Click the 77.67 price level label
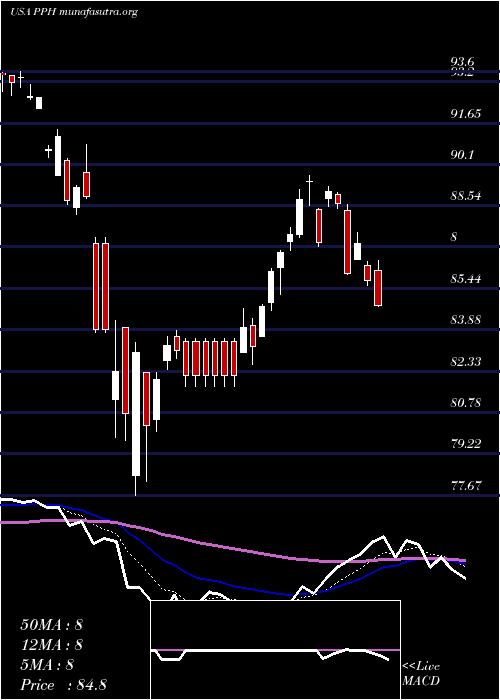The height and width of the screenshot is (700, 500). (x=466, y=486)
